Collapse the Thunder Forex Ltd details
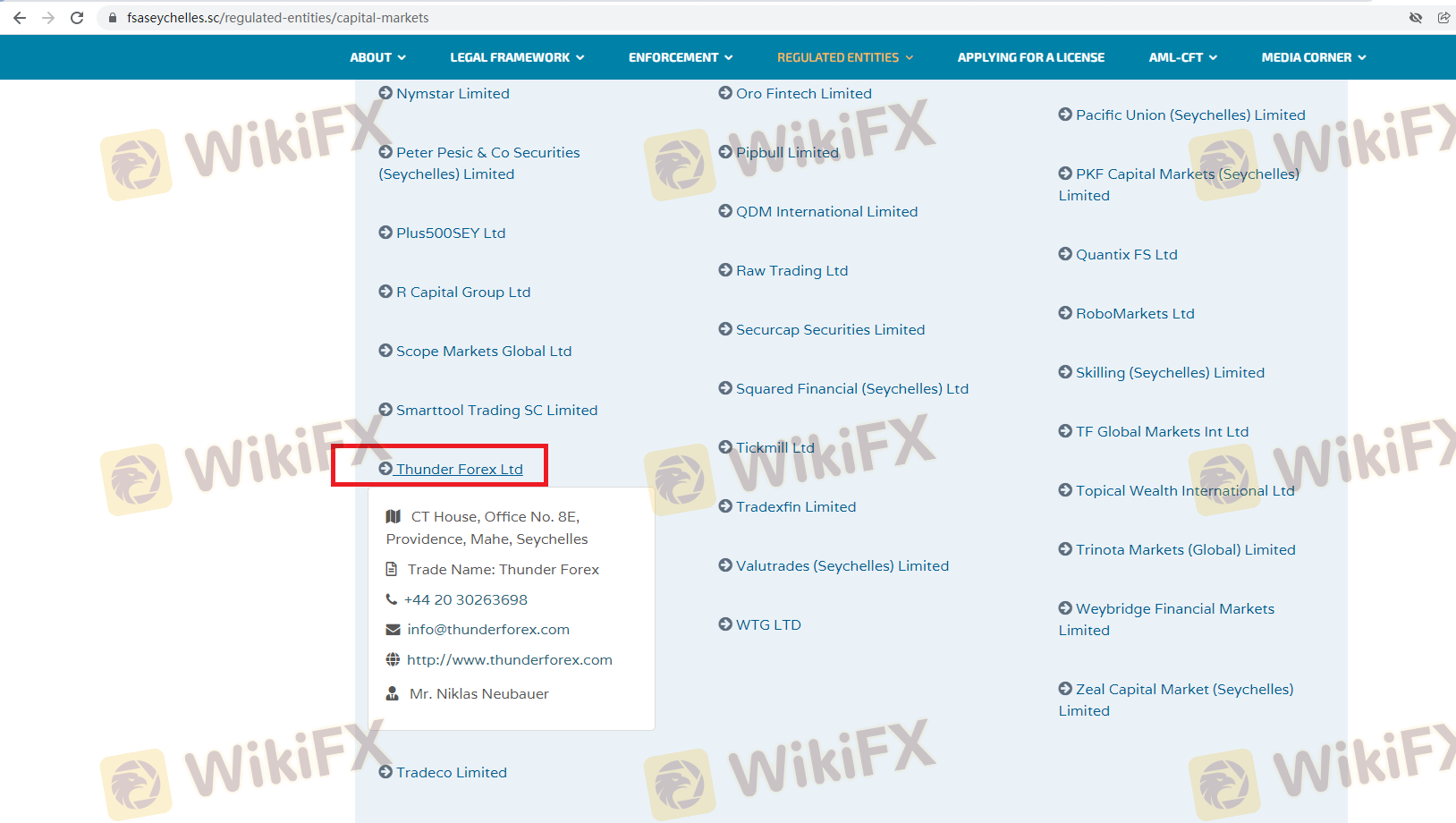 459,470
